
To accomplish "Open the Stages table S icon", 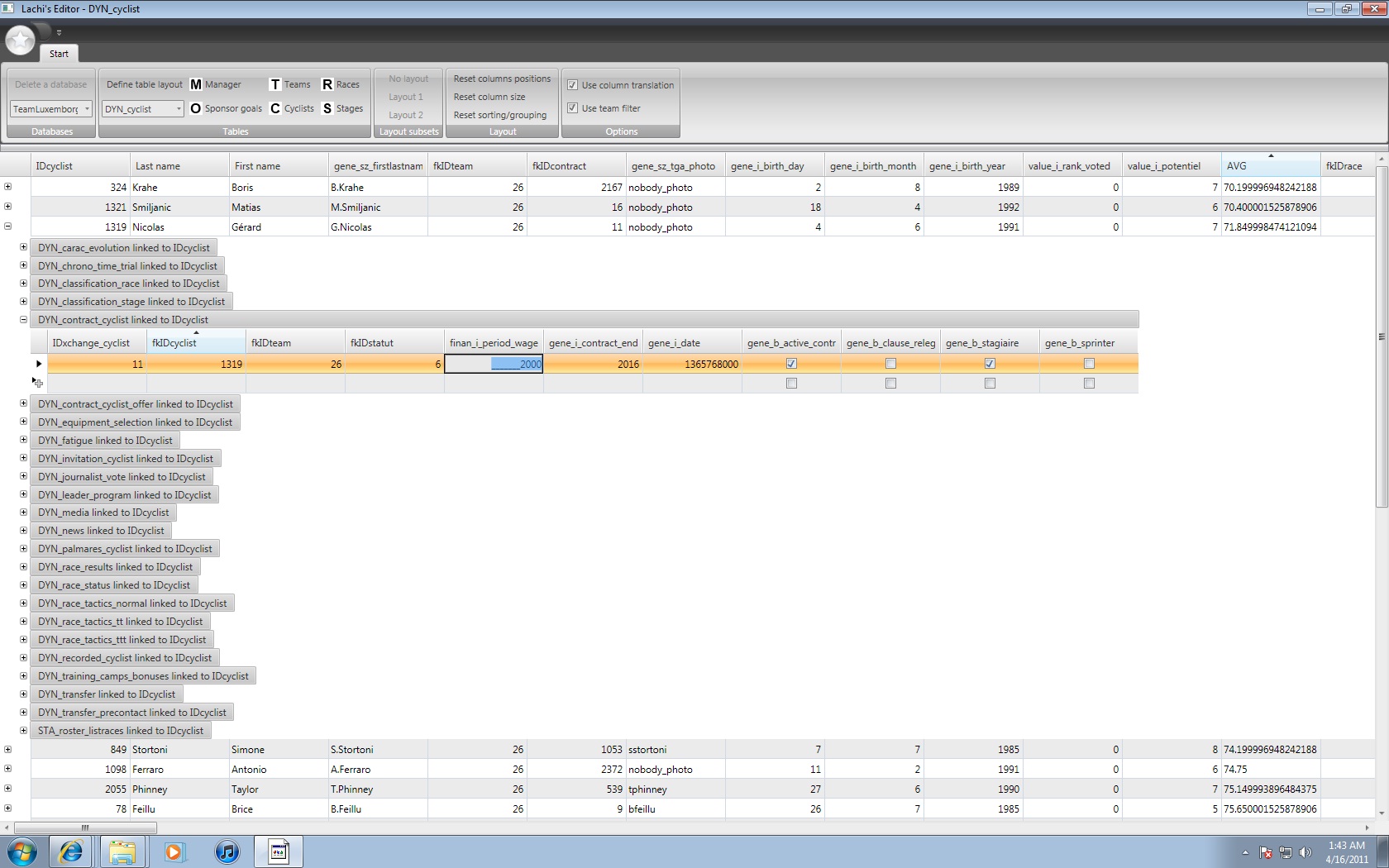I will point(327,108).
